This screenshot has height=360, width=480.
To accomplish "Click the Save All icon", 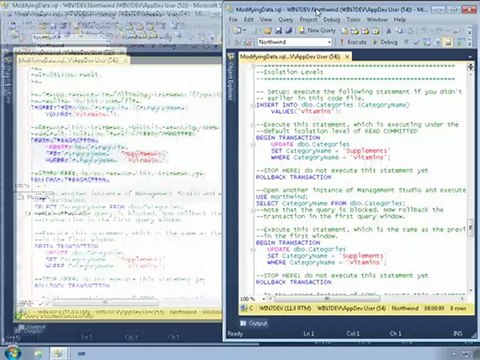I will click(289, 31).
